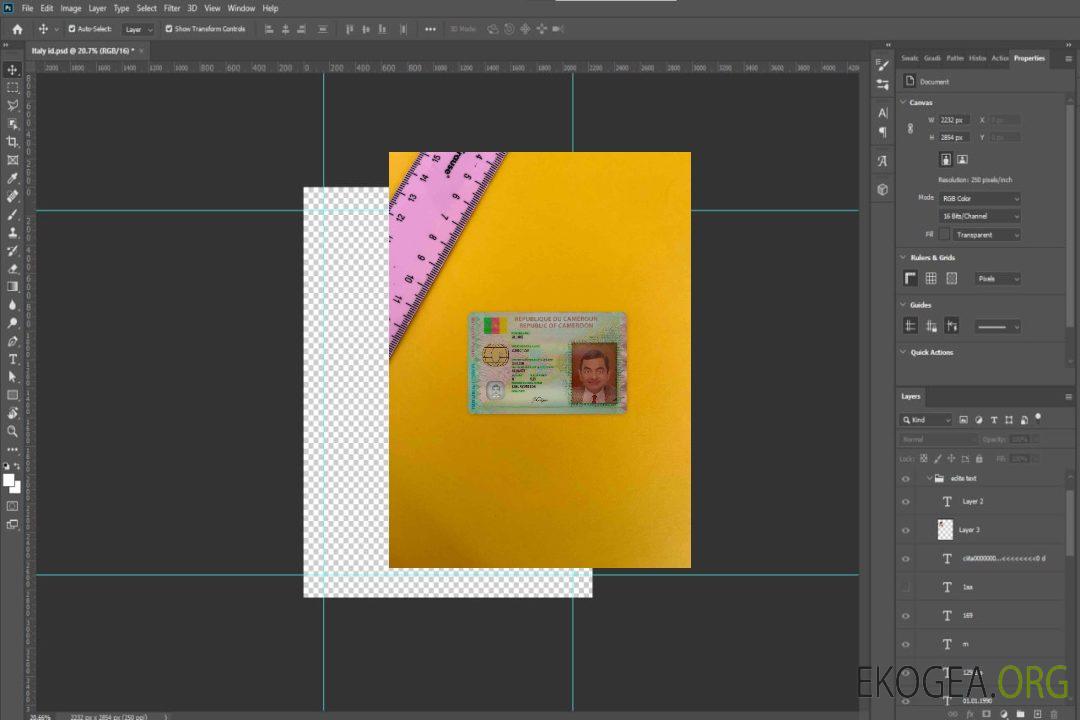Image resolution: width=1080 pixels, height=720 pixels.
Task: Select the Zoom tool
Action: coord(12,431)
